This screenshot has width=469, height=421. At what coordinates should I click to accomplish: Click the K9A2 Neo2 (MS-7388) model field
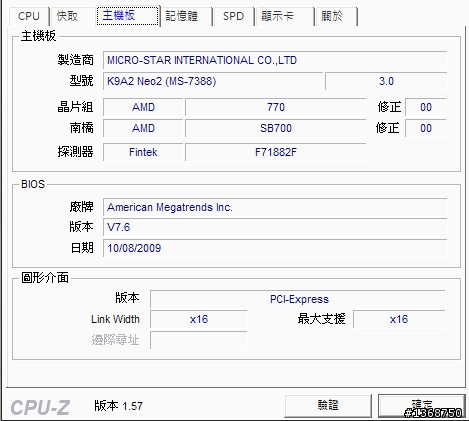click(213, 81)
